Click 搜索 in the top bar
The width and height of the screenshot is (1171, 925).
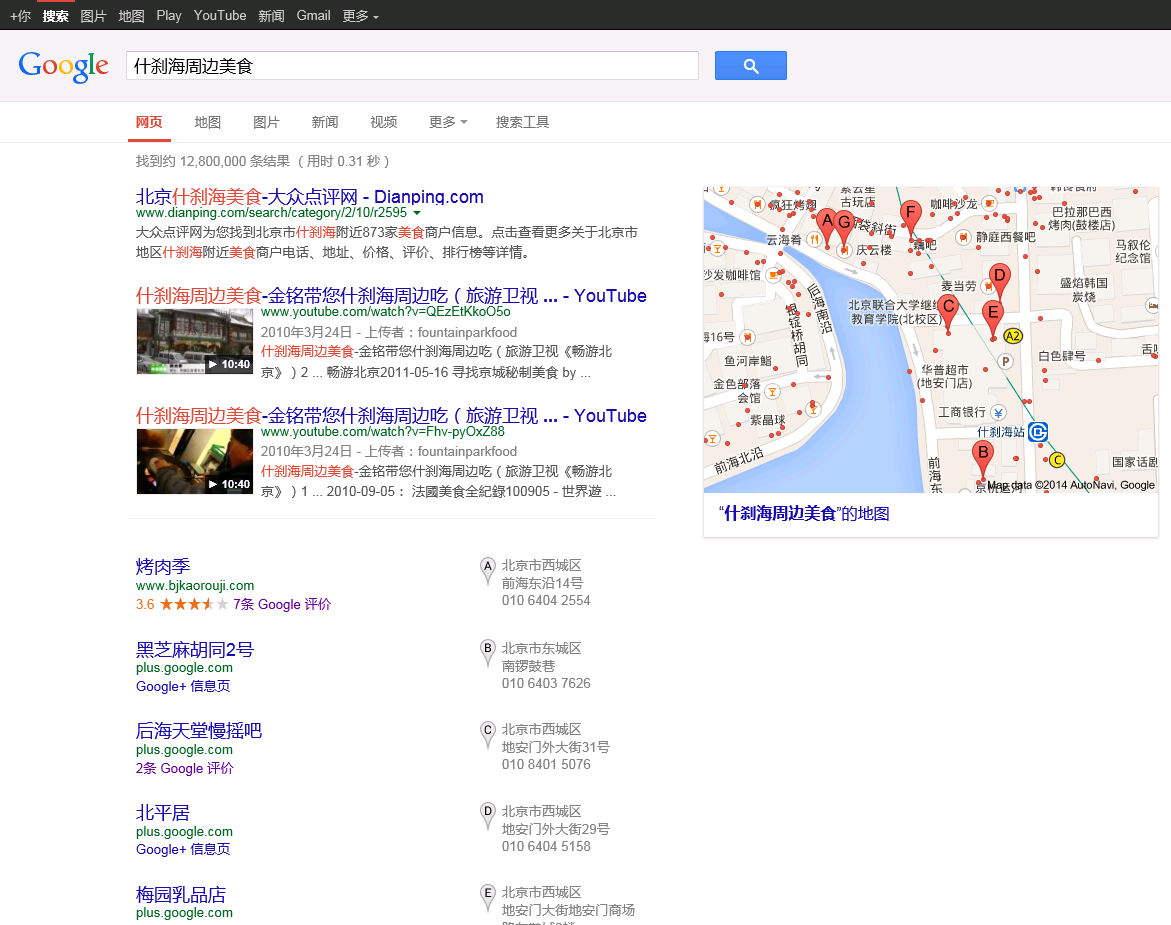click(56, 16)
